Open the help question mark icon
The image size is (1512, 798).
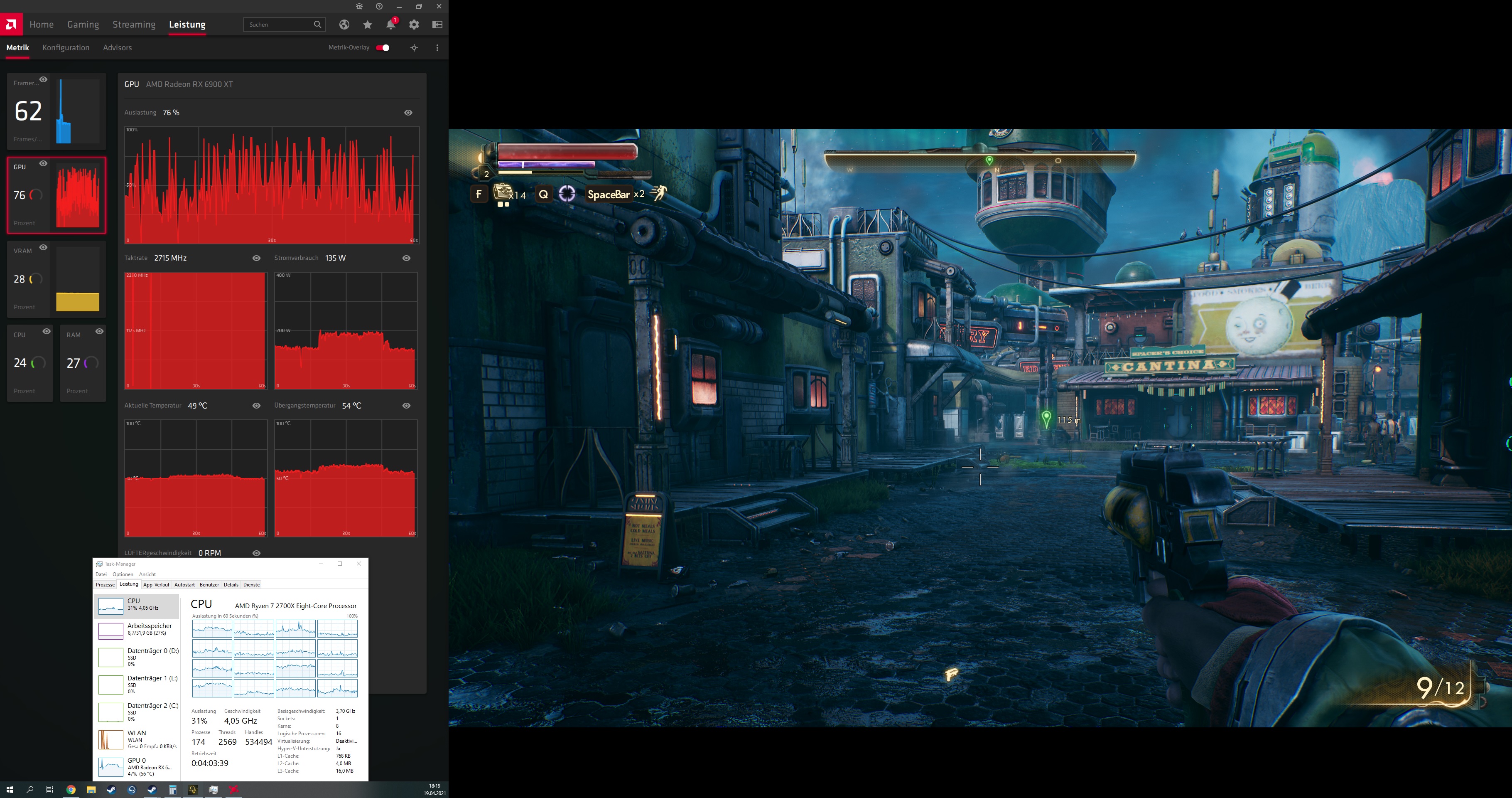(x=379, y=7)
